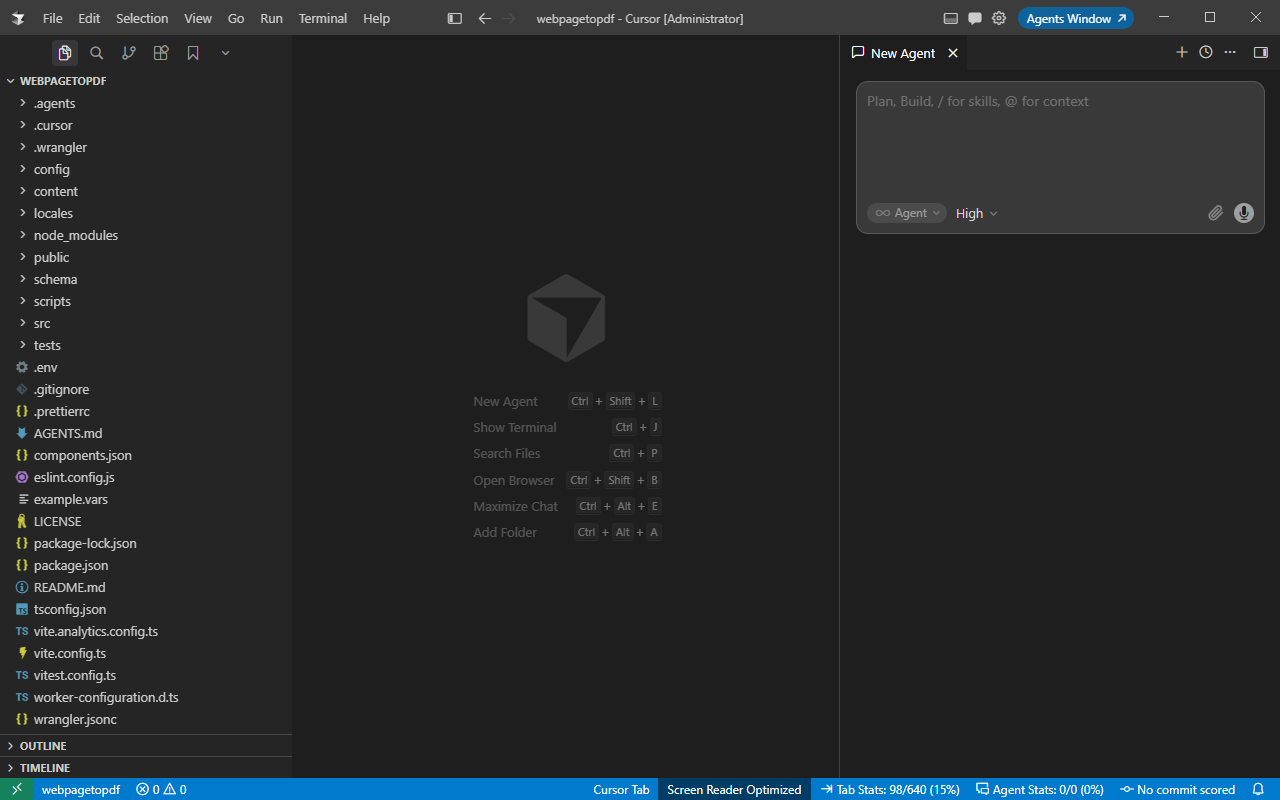Expand the .cursor folder

(146, 125)
